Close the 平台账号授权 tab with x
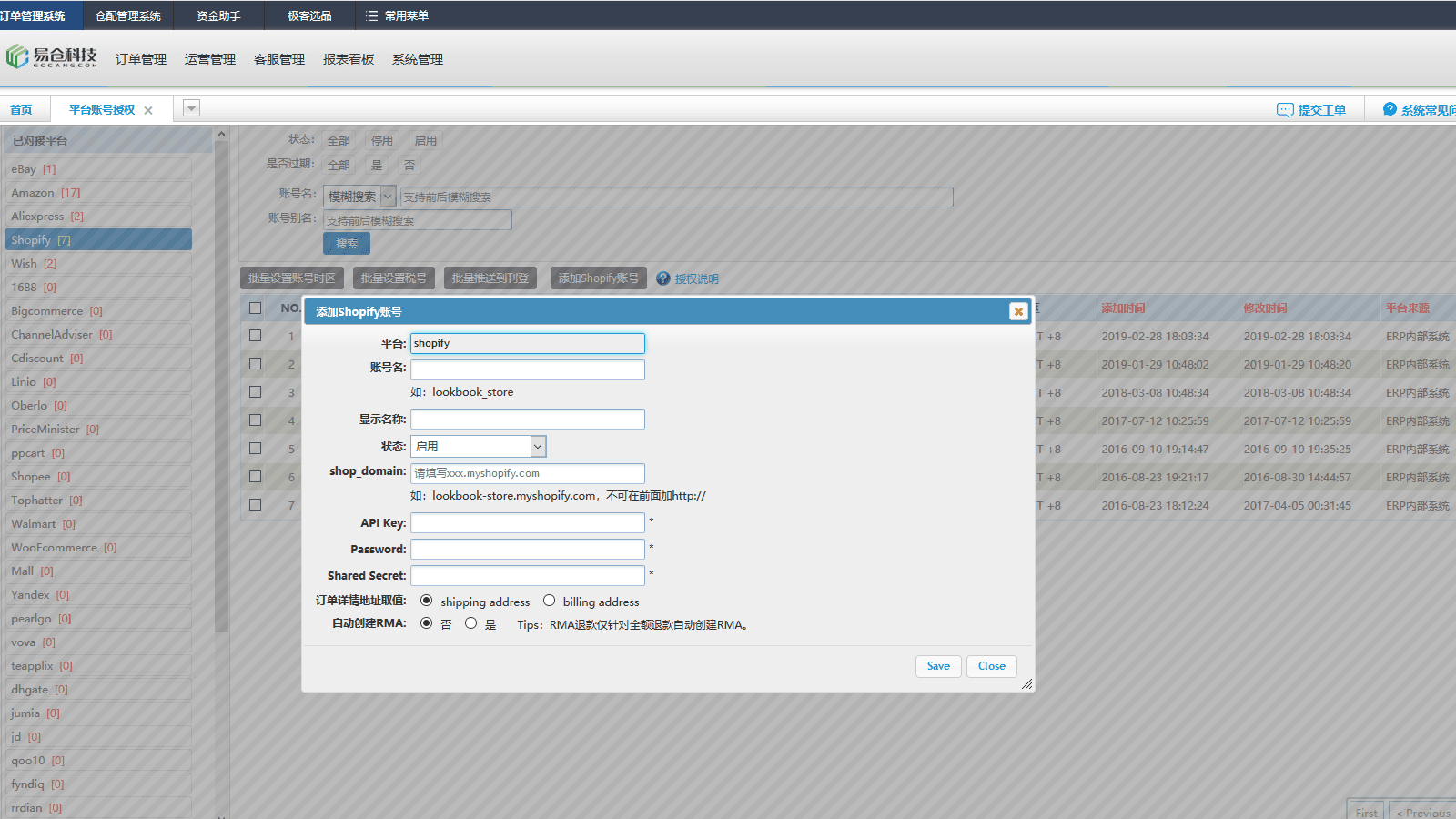1456x819 pixels. point(148,110)
